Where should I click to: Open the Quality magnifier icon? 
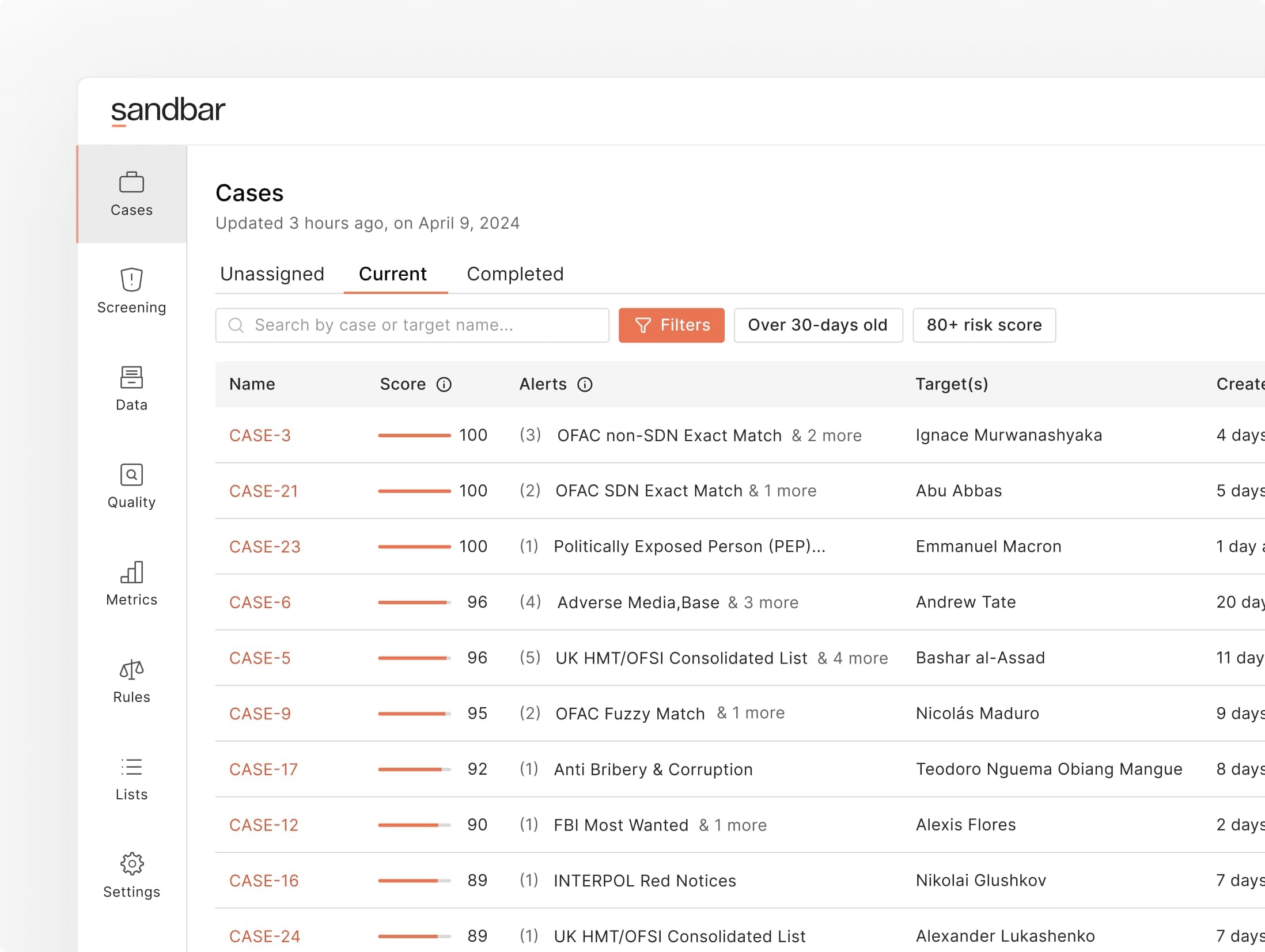tap(131, 475)
